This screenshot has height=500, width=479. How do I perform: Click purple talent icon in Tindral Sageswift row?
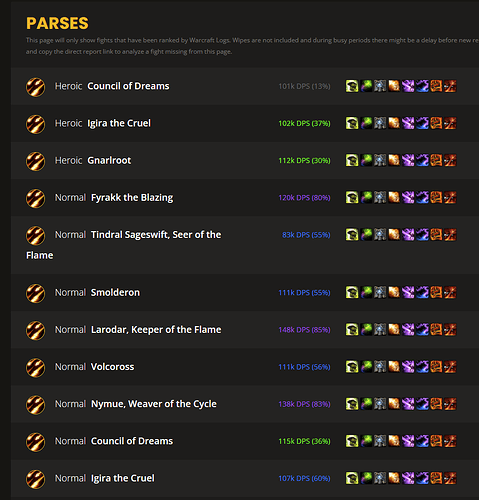click(408, 235)
